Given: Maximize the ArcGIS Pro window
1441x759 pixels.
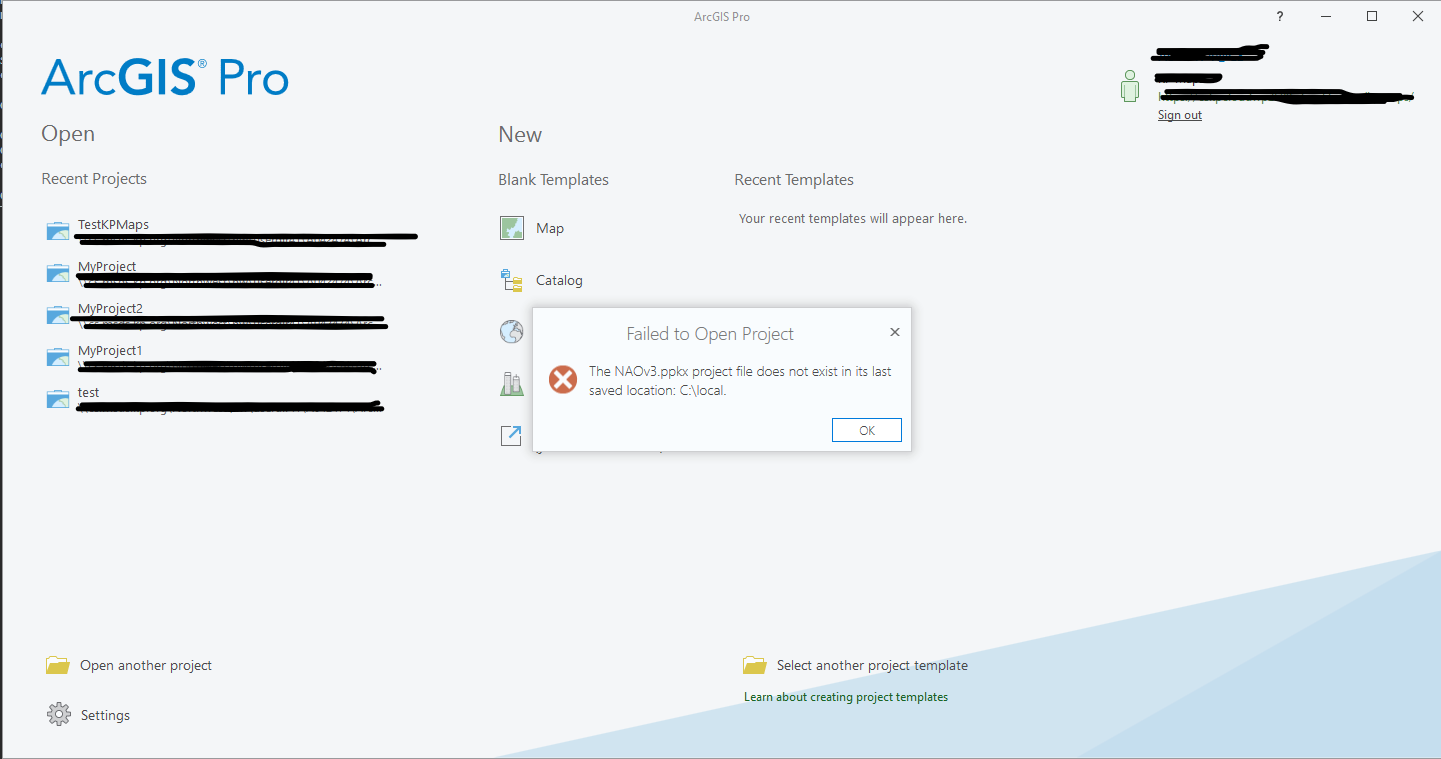Looking at the screenshot, I should pyautogui.click(x=1372, y=17).
